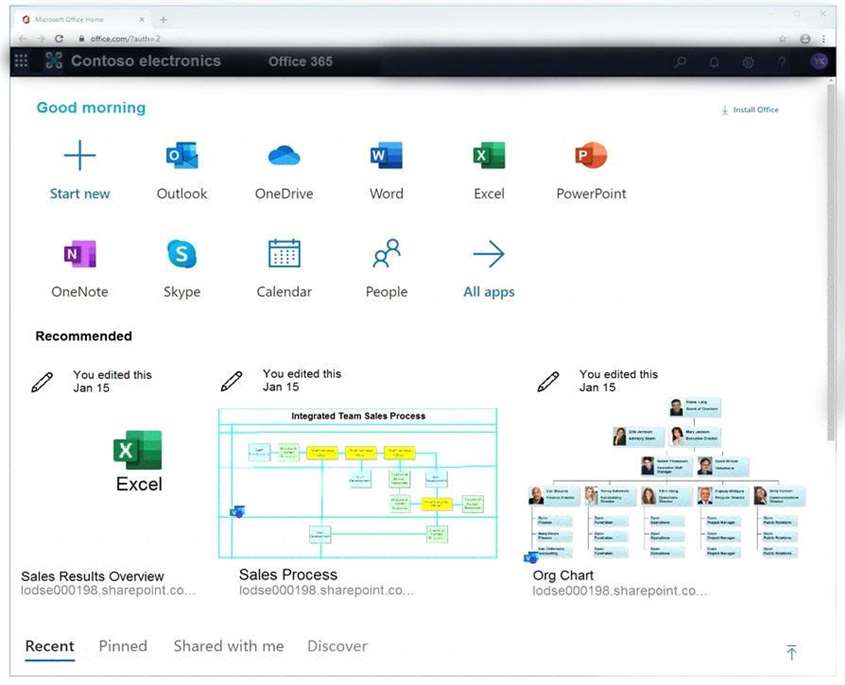
Task: Click the Org Chart preview thumbnail
Action: click(x=667, y=479)
